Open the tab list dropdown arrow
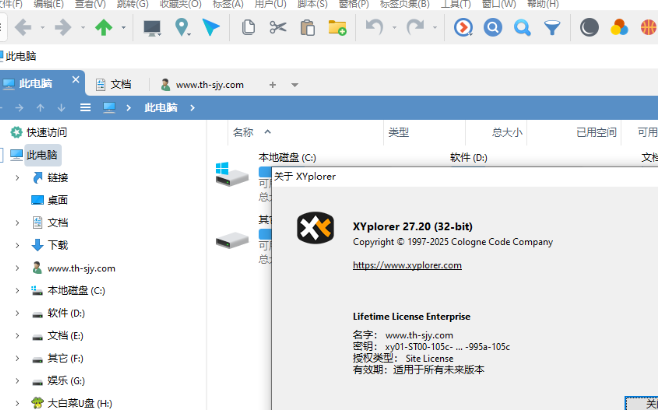The height and width of the screenshot is (410, 658). tap(295, 85)
